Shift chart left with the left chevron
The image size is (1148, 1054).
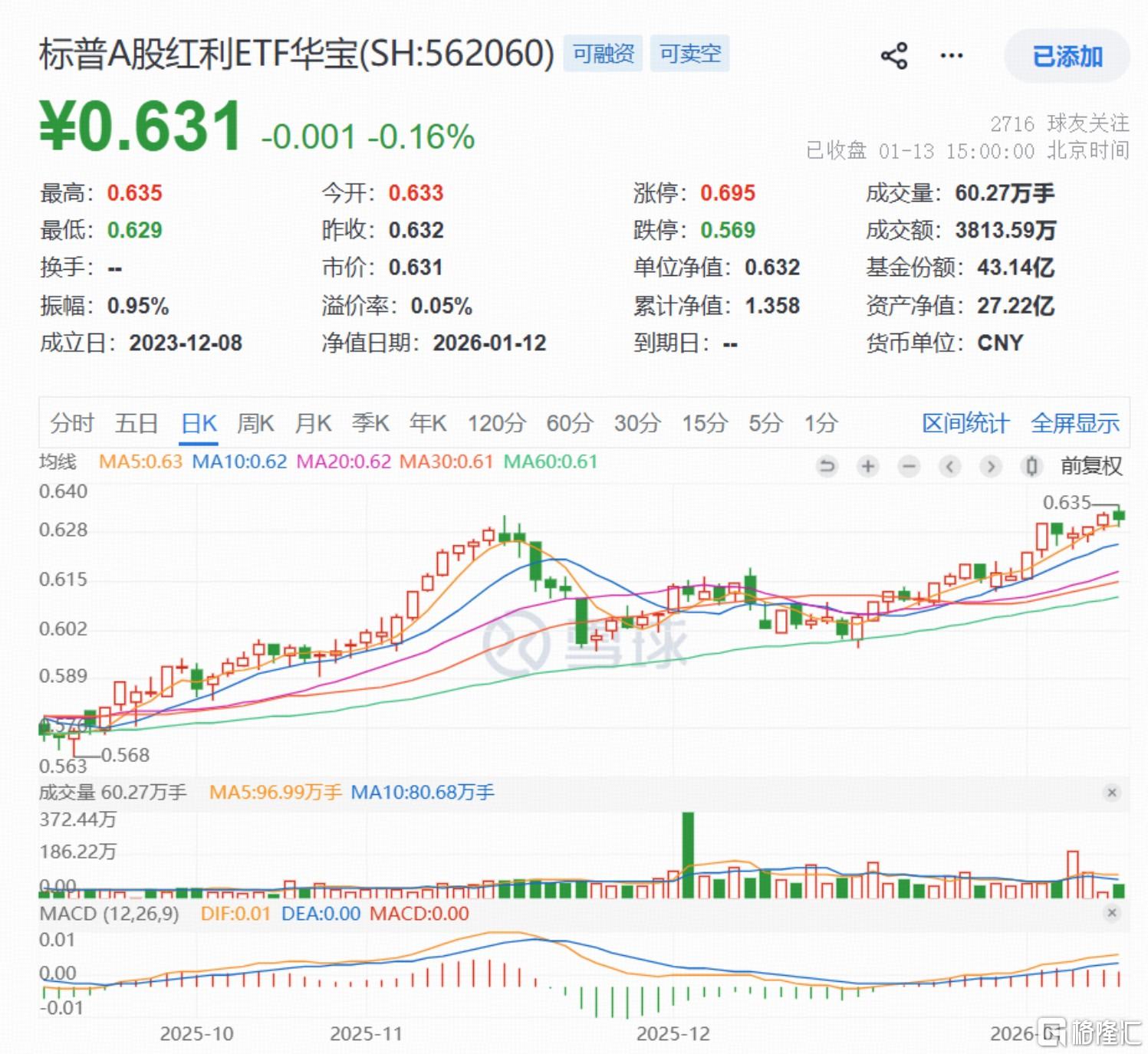click(950, 466)
